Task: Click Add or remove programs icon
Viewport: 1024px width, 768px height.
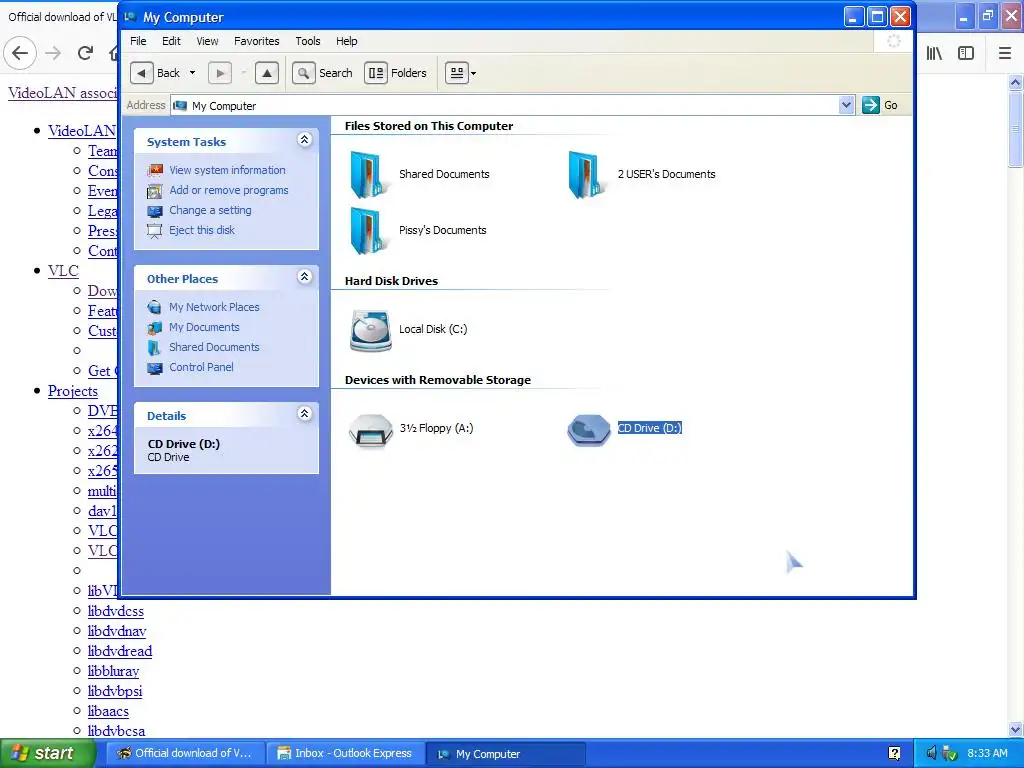Action: (155, 191)
